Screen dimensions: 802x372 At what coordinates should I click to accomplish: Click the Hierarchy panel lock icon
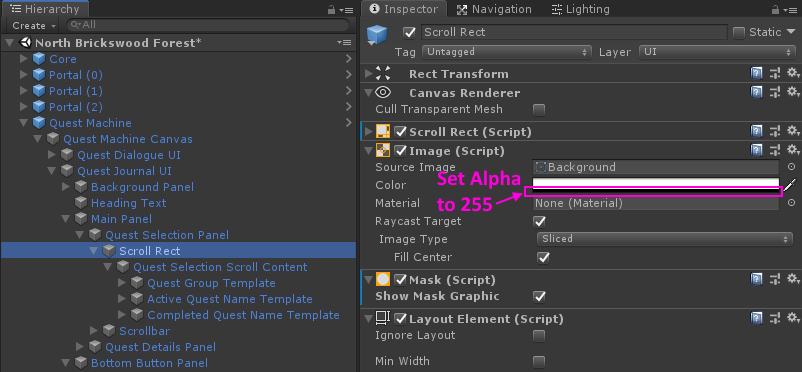click(x=331, y=9)
